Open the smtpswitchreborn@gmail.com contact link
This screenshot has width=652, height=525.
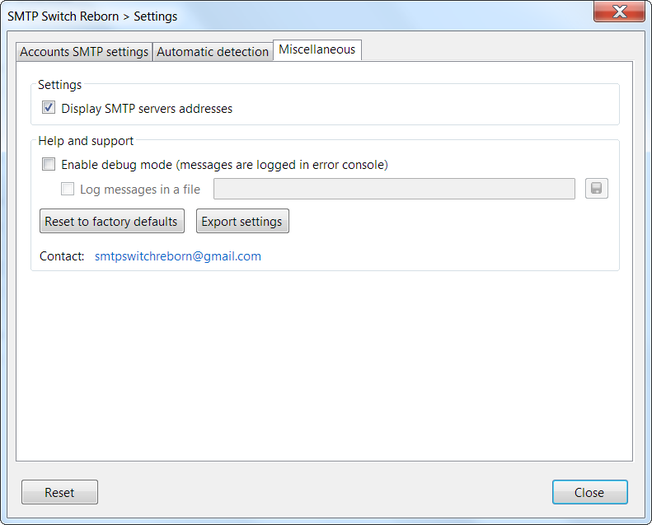(x=178, y=256)
